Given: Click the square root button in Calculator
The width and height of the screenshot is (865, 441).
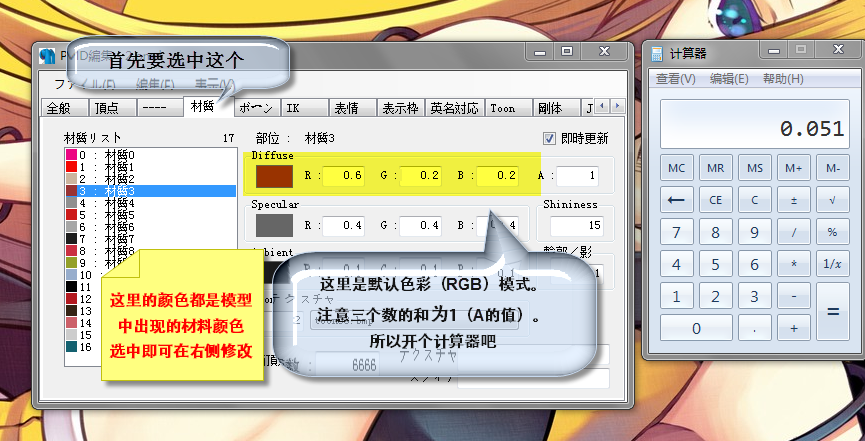Looking at the screenshot, I should (x=833, y=200).
